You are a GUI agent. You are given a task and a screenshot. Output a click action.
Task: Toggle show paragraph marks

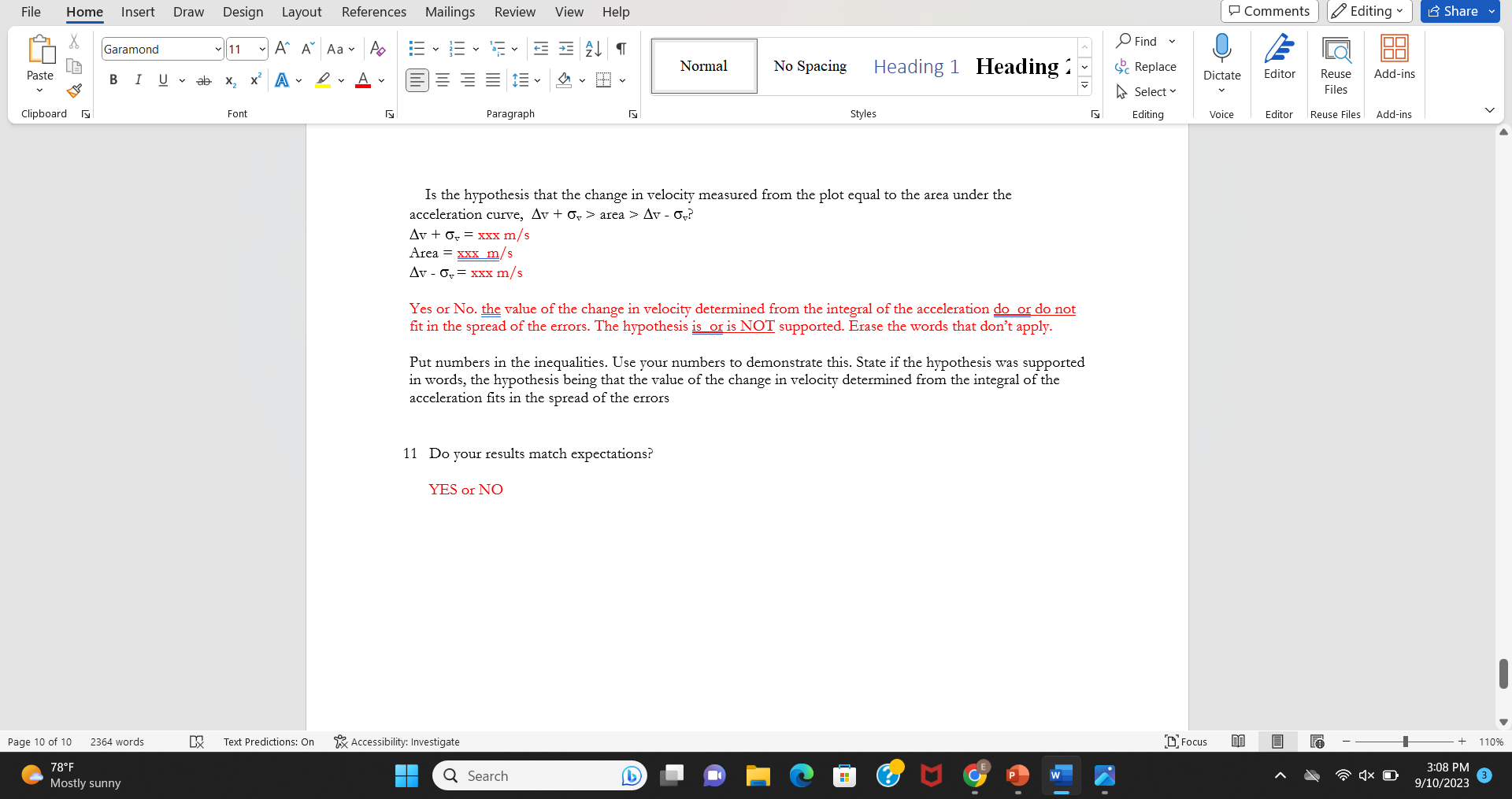point(621,49)
